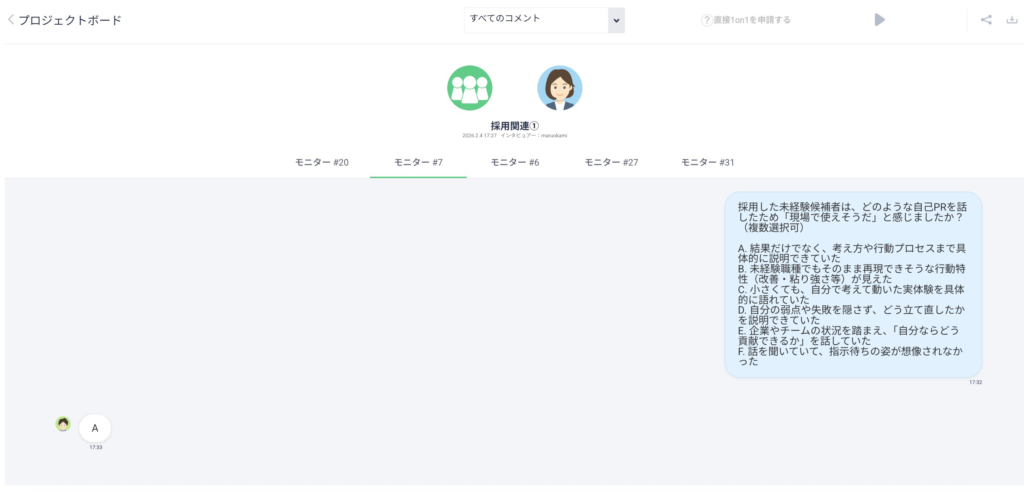Viewport: 1024px width, 492px height.
Task: Open the すべてのコメント dropdown arrow
Action: [616, 20]
